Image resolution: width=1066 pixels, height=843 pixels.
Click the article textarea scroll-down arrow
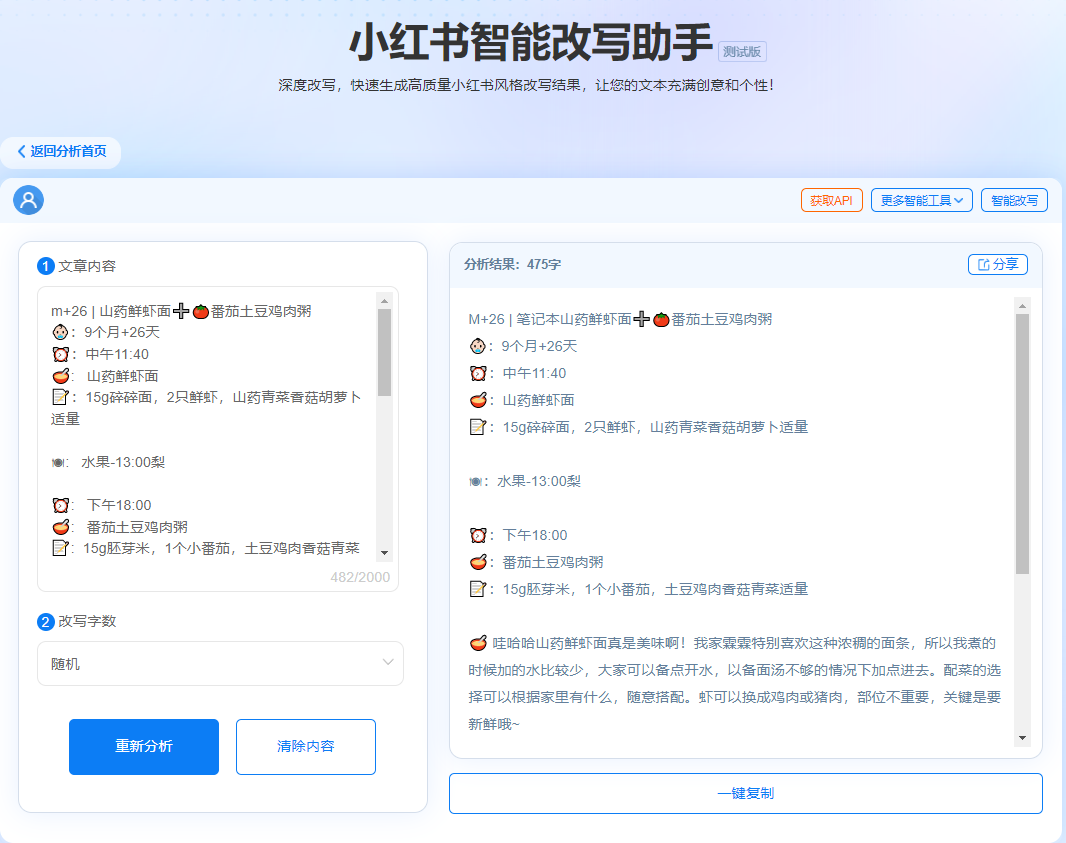384,553
